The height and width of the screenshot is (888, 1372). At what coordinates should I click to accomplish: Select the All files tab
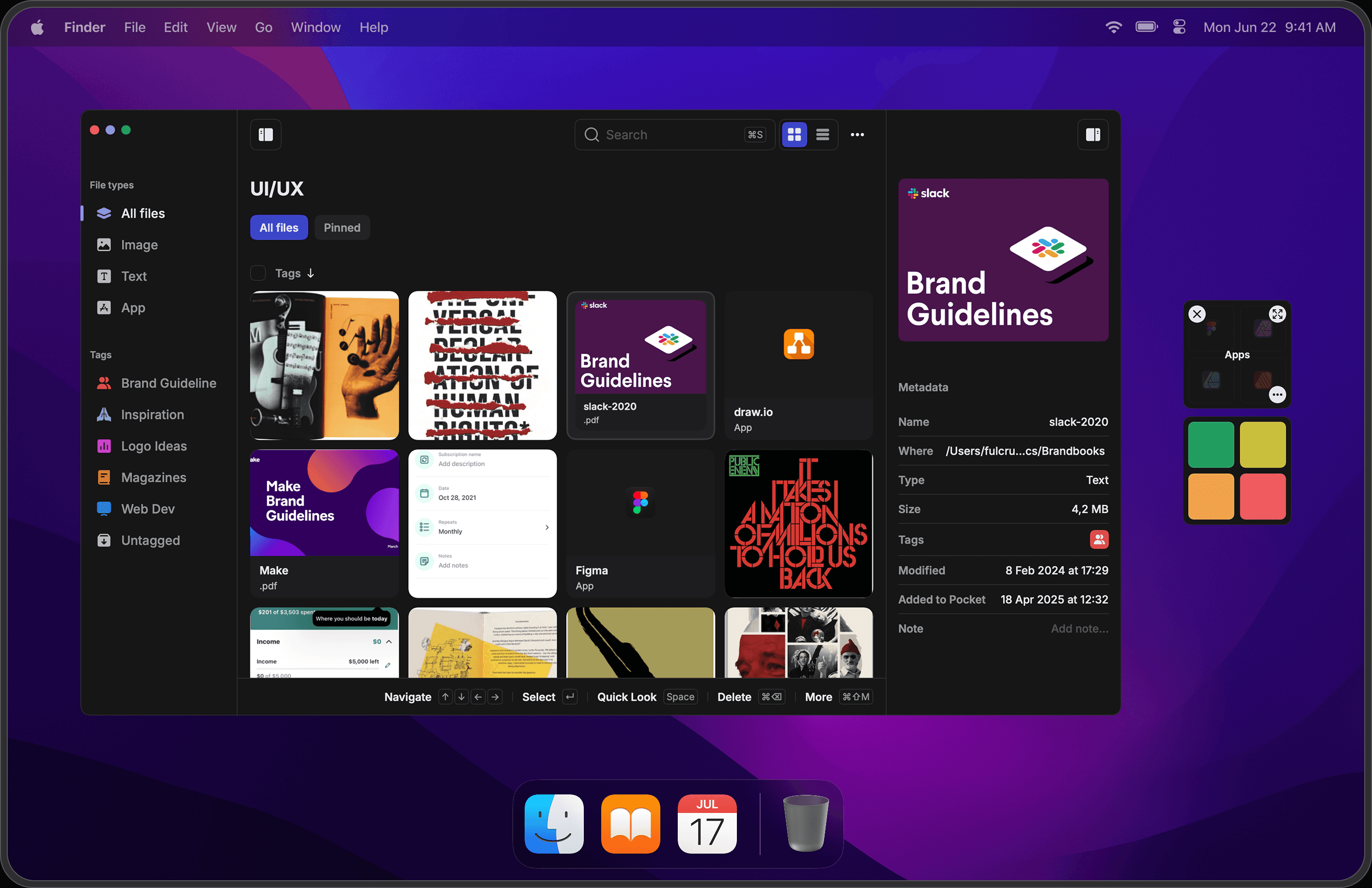click(x=279, y=228)
